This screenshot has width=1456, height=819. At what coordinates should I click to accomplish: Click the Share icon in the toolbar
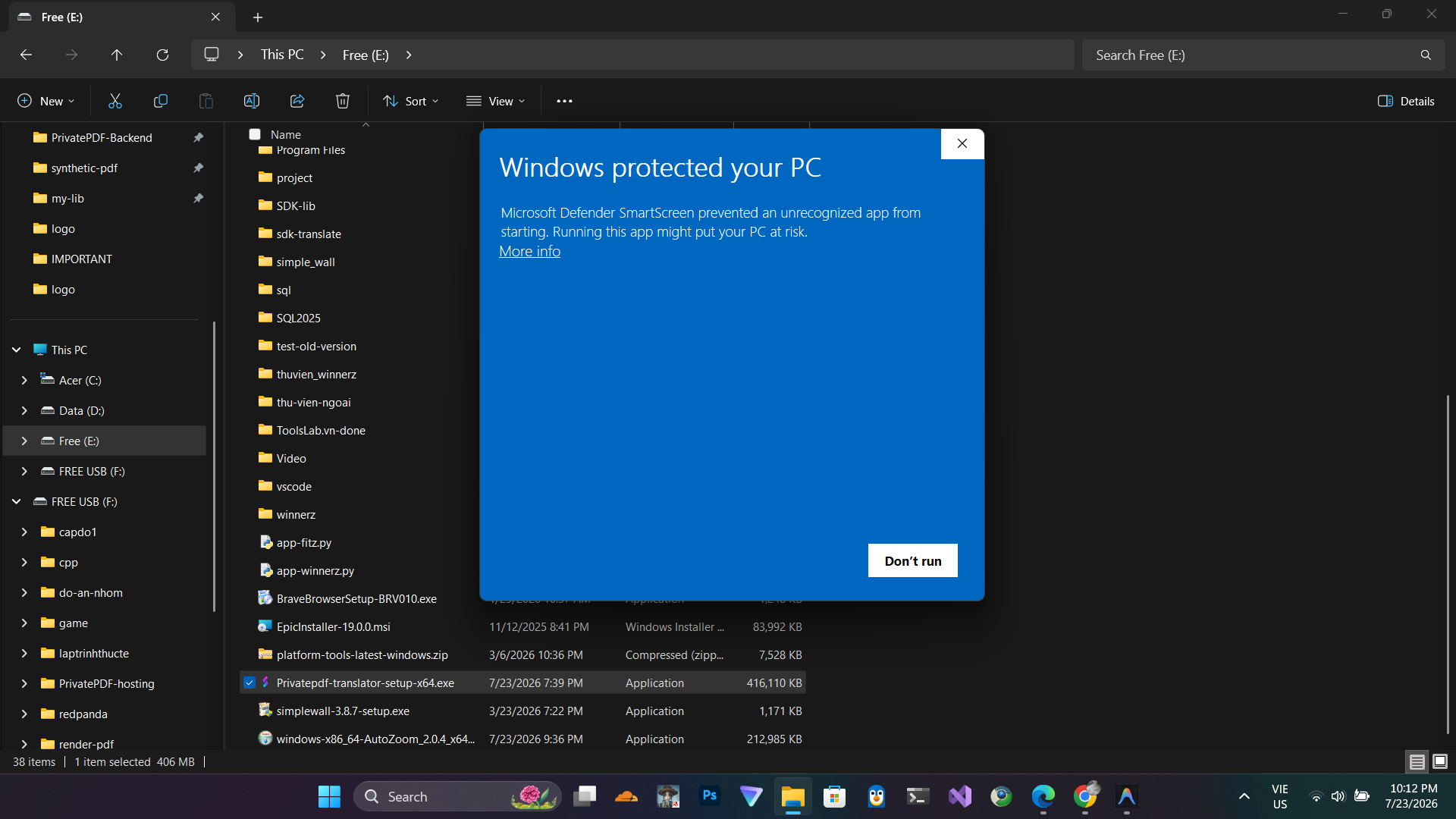click(x=297, y=101)
